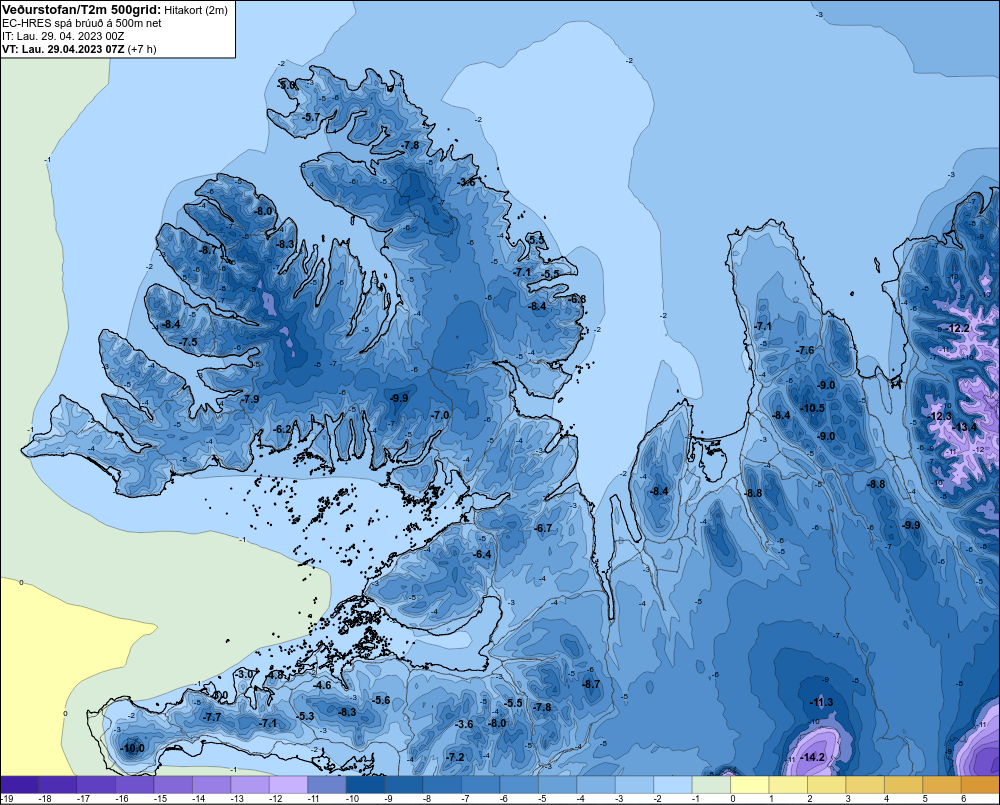
Task: Pick the legend swatch between 0 and 1
Action: tap(749, 785)
